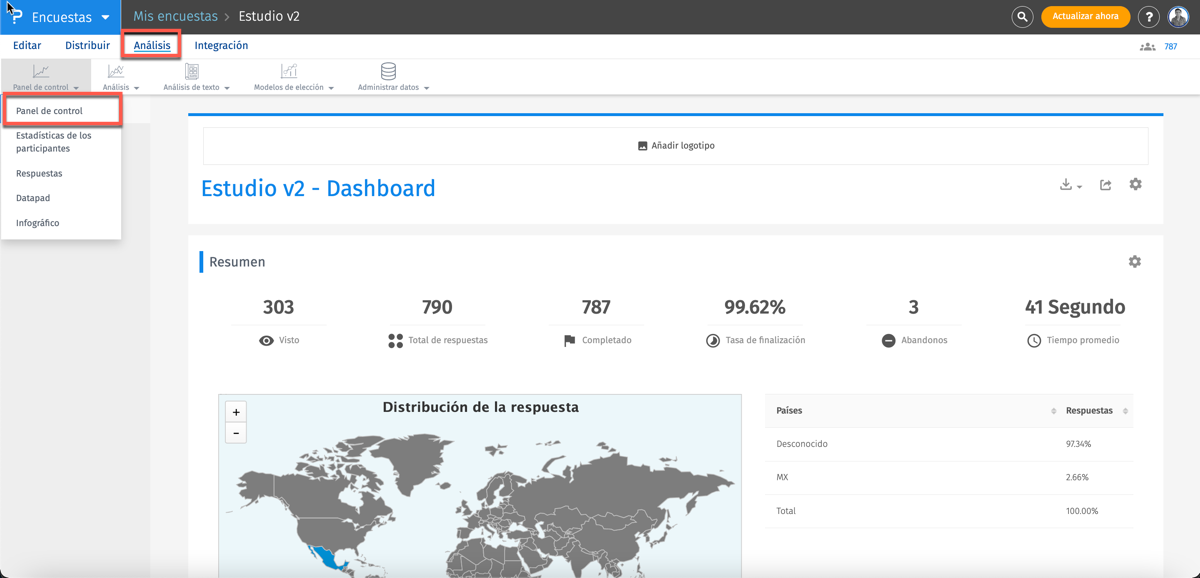This screenshot has width=1200, height=578.
Task: Click the search magnifier icon
Action: (1022, 17)
